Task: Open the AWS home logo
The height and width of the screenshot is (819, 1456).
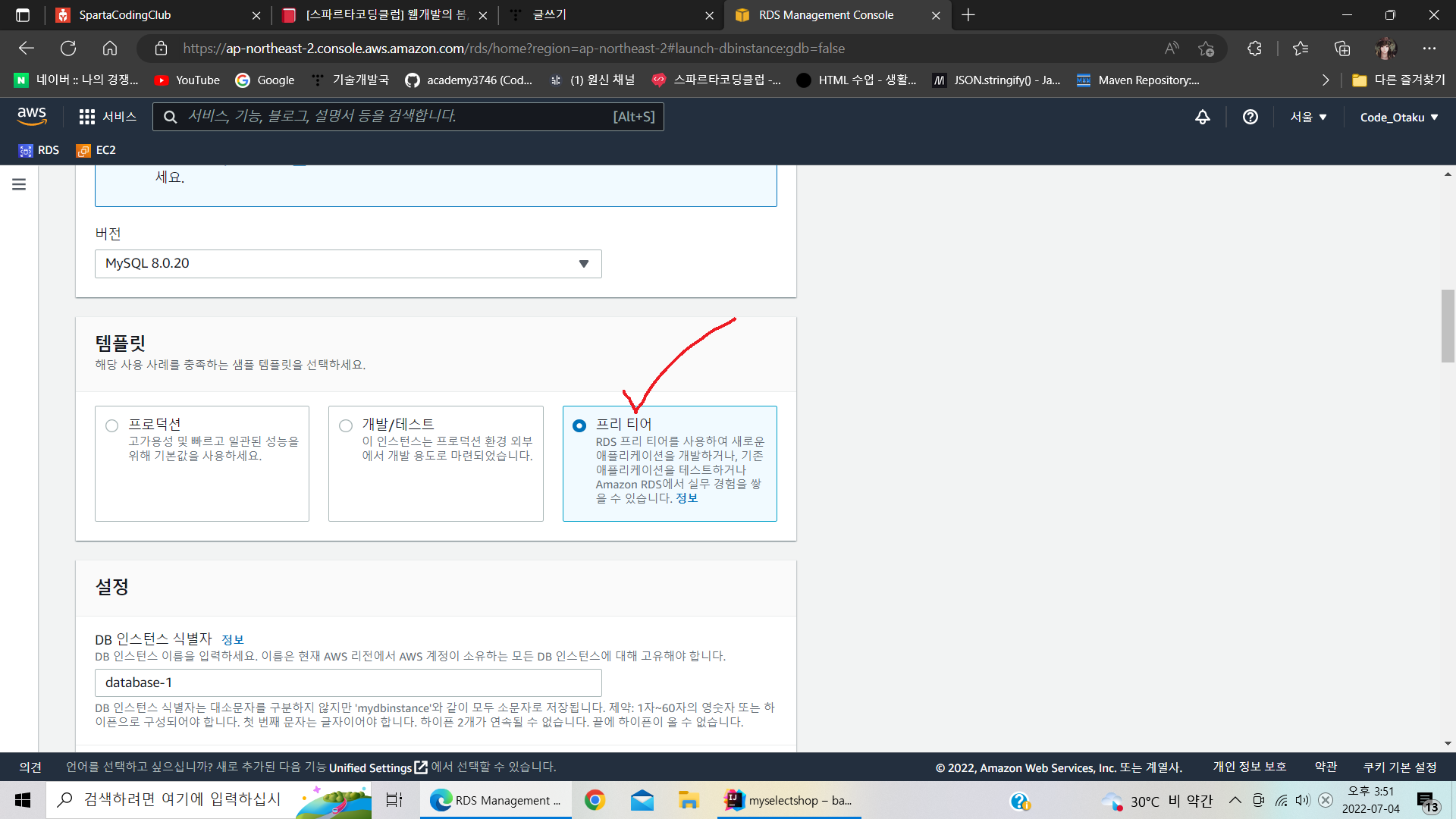Action: point(32,116)
